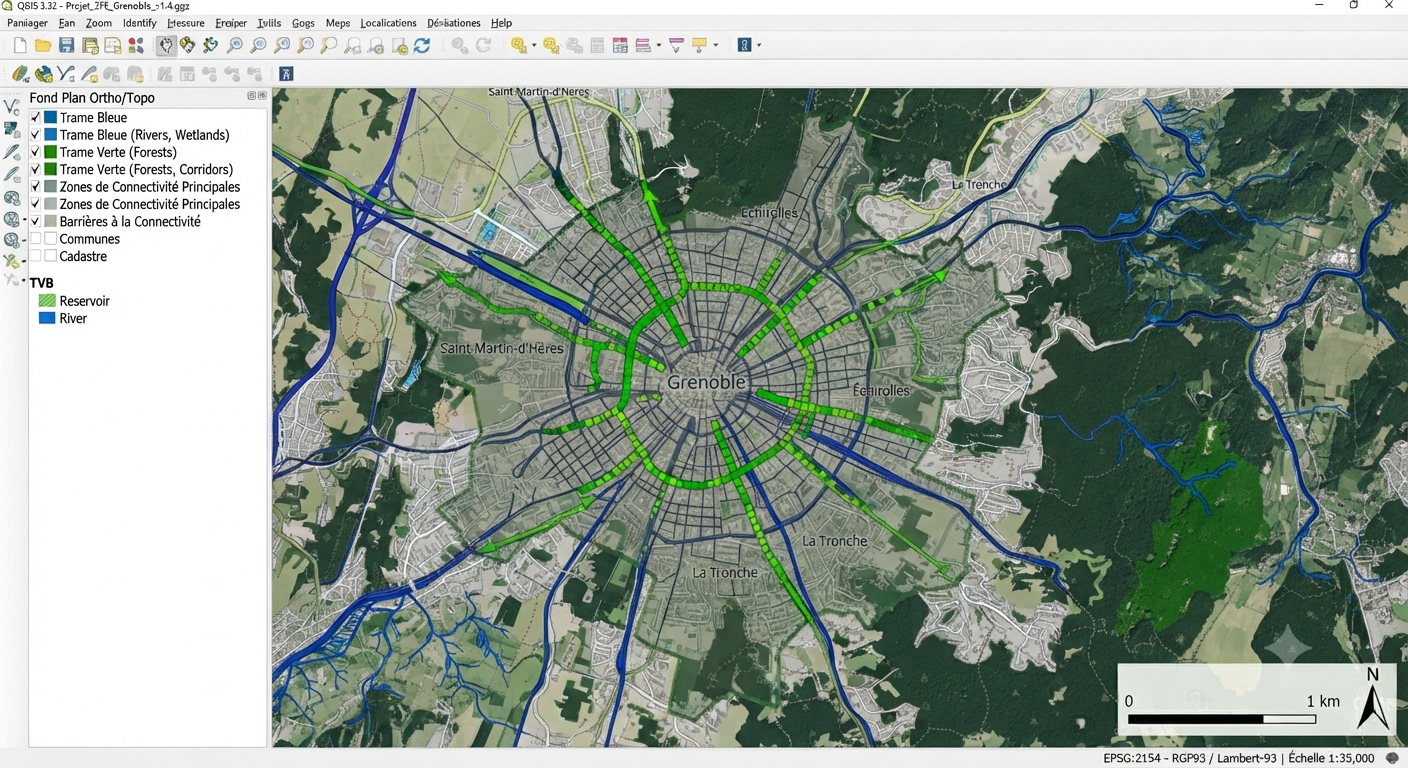Open the attribute table icon with red header
The width and height of the screenshot is (1408, 768).
point(620,45)
